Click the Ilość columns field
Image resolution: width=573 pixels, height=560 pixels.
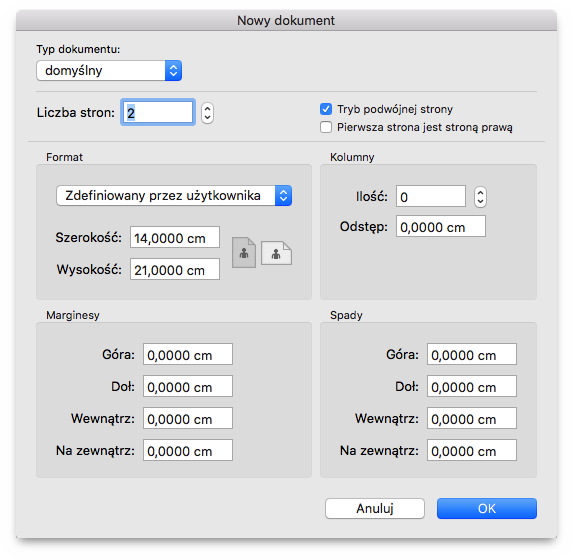click(x=431, y=196)
